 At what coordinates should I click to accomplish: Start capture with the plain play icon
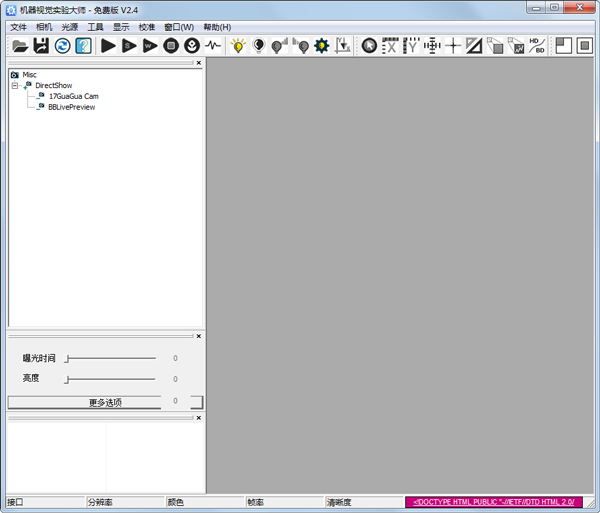point(108,46)
